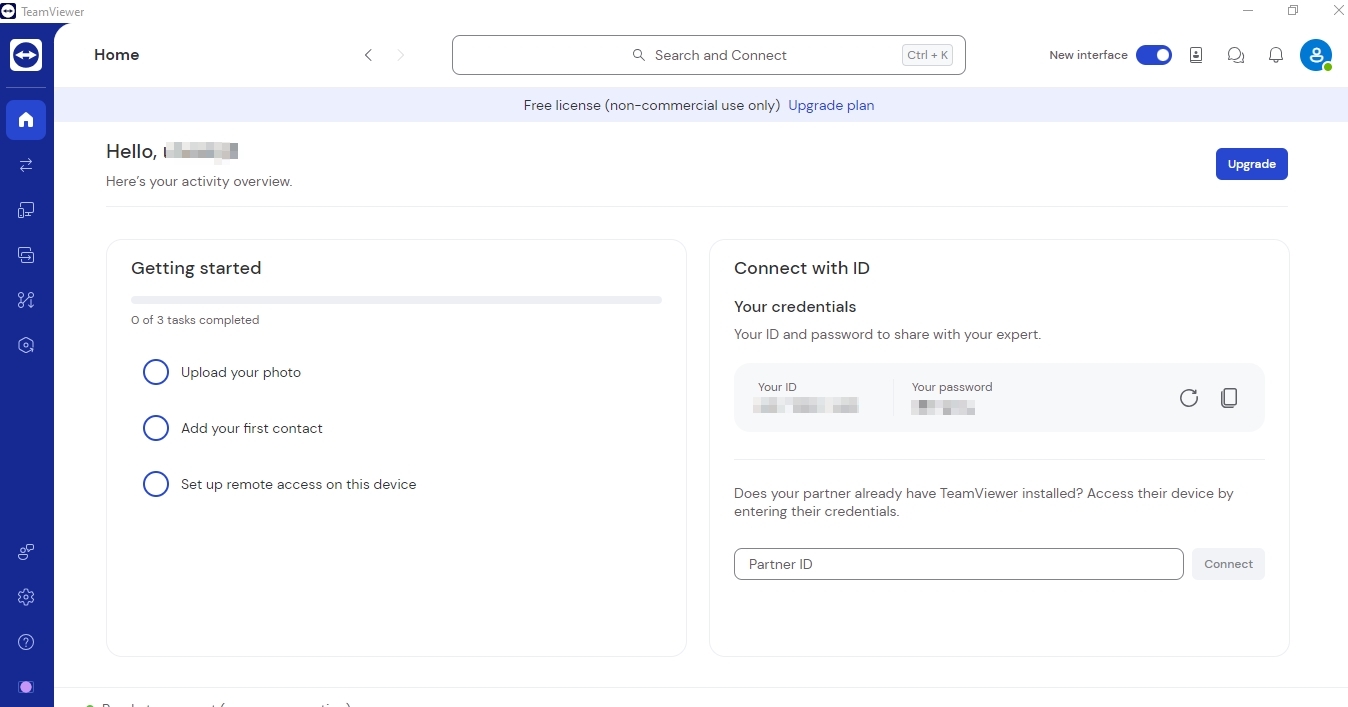
Task: Click the Home page title
Action: click(x=116, y=55)
